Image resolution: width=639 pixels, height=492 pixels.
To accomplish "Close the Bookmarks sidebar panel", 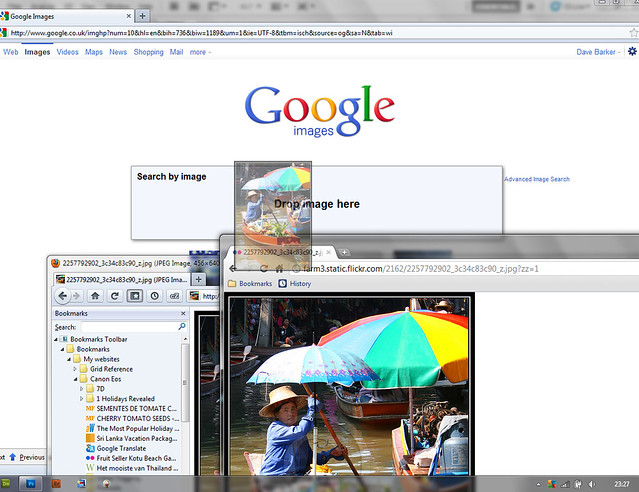I will point(184,313).
